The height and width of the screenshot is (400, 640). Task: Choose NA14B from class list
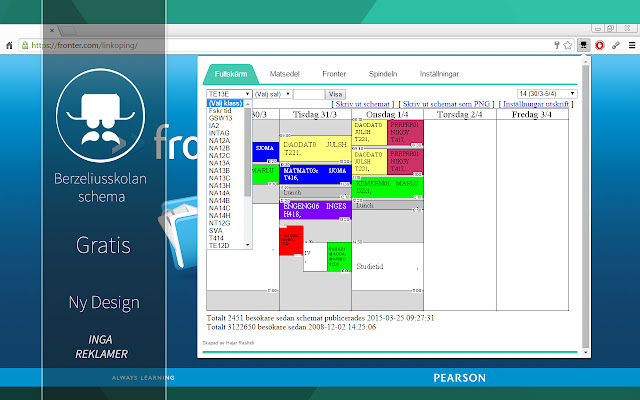tap(225, 200)
